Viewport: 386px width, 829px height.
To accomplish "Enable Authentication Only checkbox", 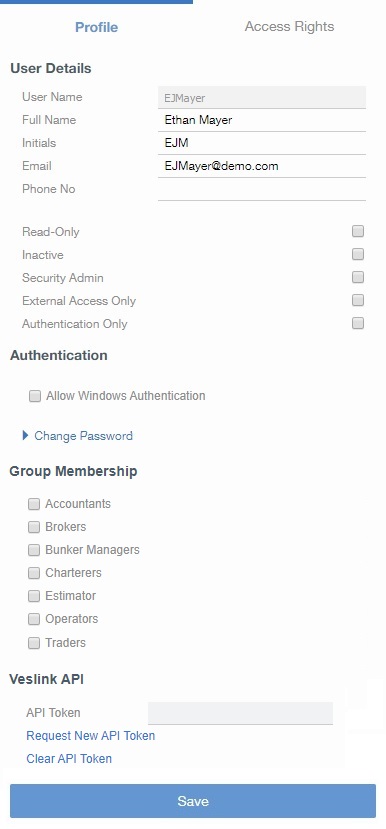I will click(x=358, y=323).
